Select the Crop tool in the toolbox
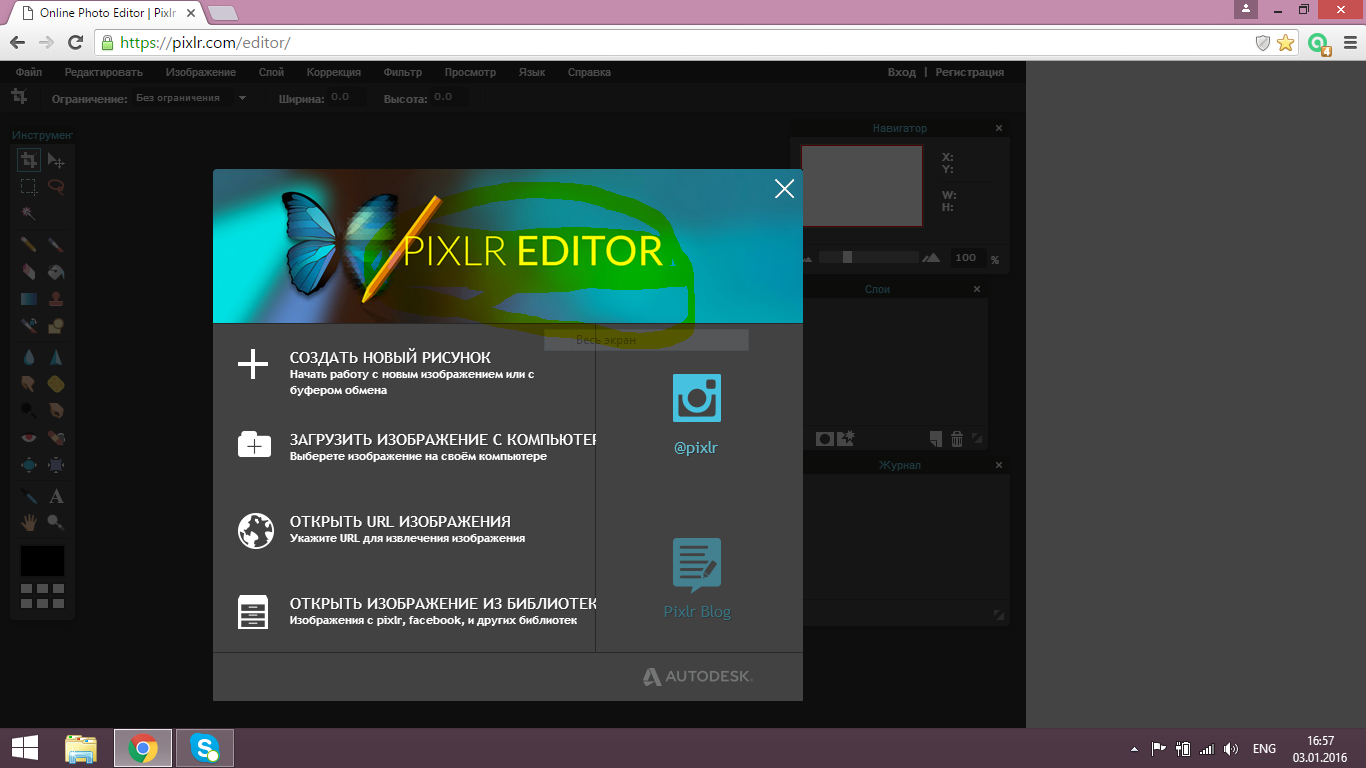1366x768 pixels. [x=29, y=160]
